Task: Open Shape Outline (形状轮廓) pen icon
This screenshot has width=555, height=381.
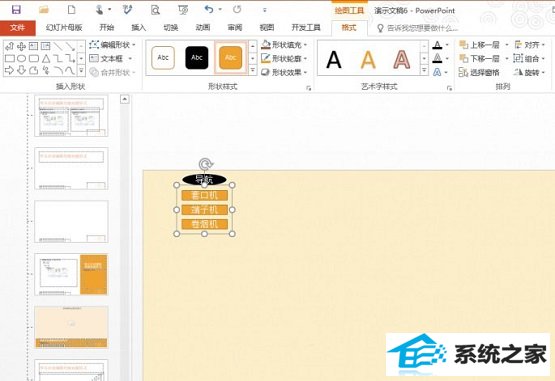Action: (266, 58)
